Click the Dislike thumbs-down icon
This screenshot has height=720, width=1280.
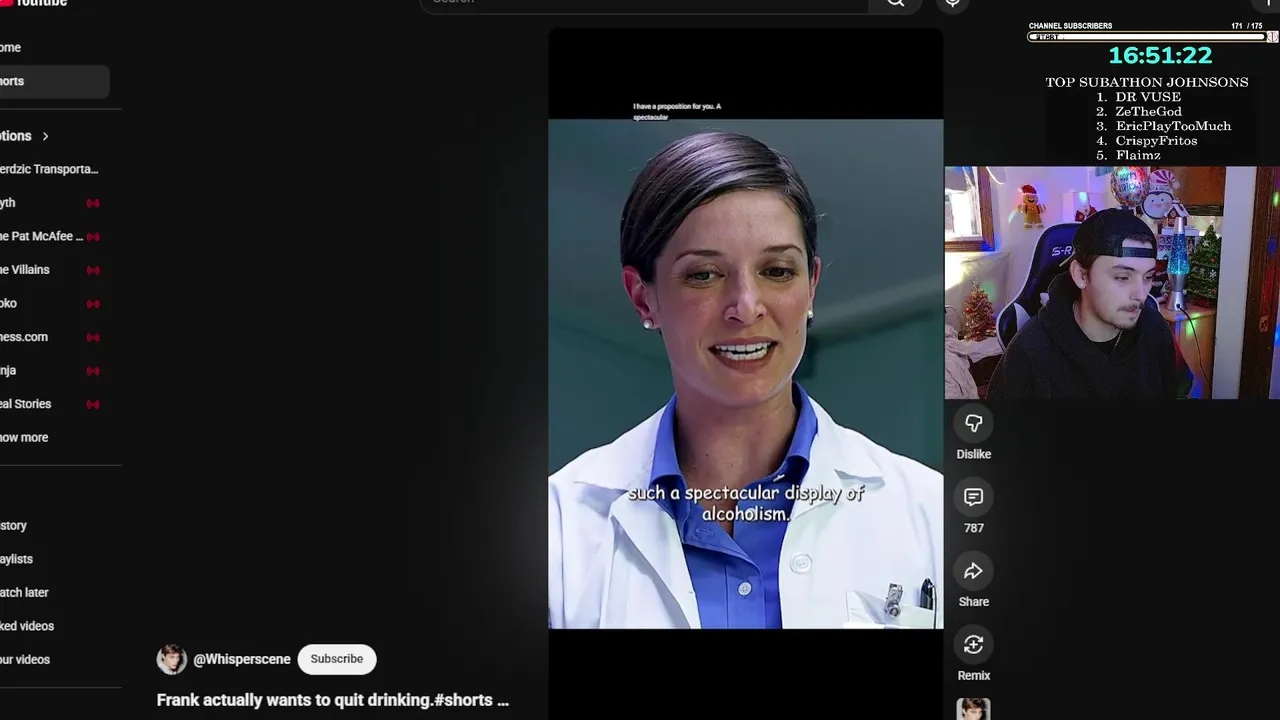[x=973, y=424]
